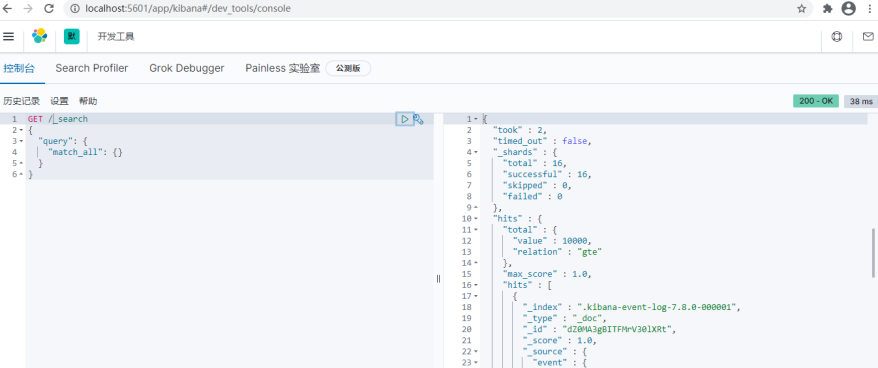Image resolution: width=878 pixels, height=368 pixels.
Task: Open the newsfeed mail icon
Action: pyautogui.click(x=868, y=37)
